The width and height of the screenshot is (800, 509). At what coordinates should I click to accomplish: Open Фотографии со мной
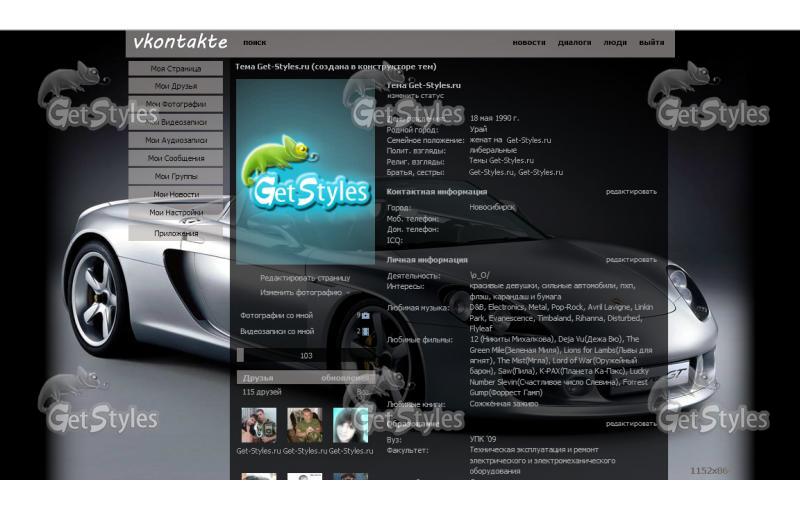(277, 316)
